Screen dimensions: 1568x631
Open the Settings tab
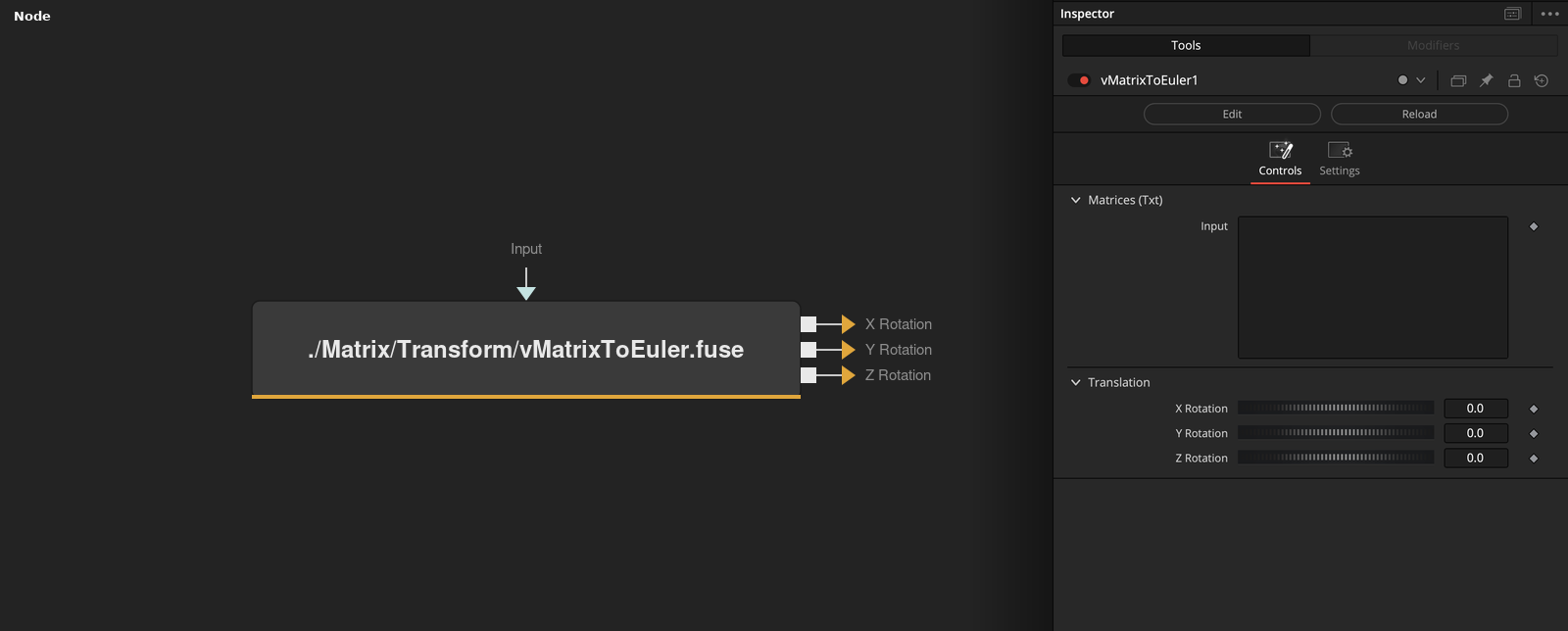click(1340, 160)
